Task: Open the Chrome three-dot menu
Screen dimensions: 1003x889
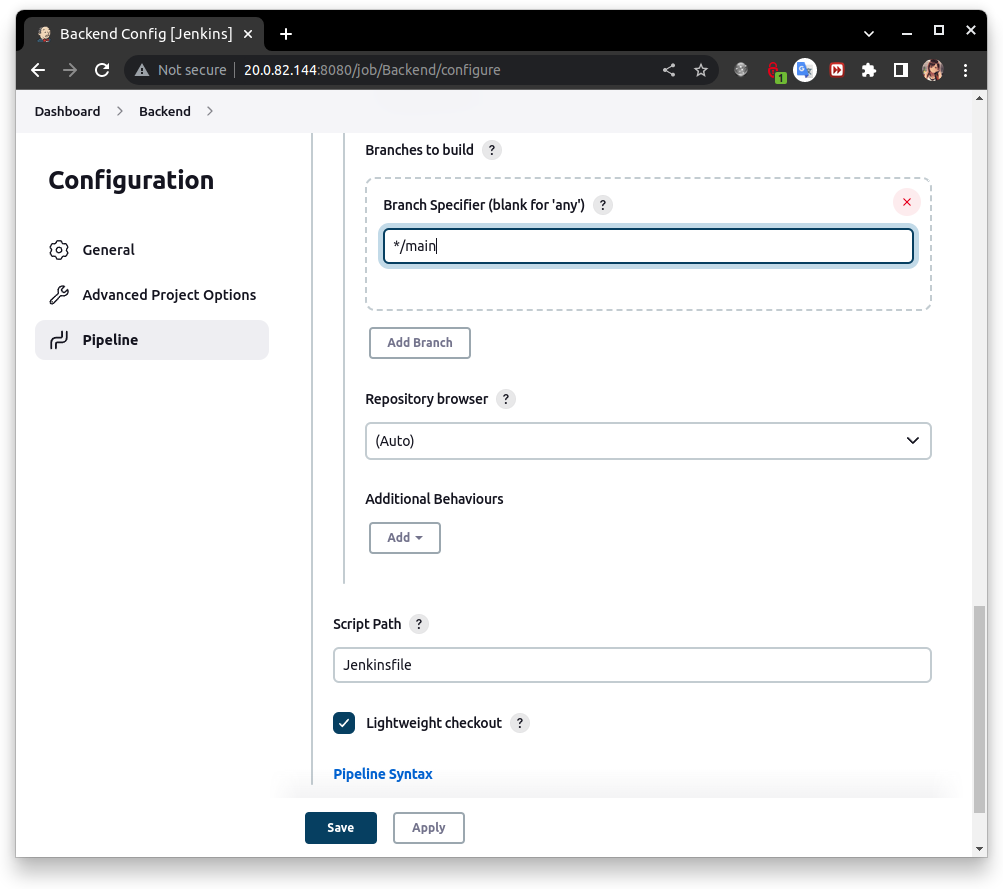Action: pyautogui.click(x=964, y=70)
